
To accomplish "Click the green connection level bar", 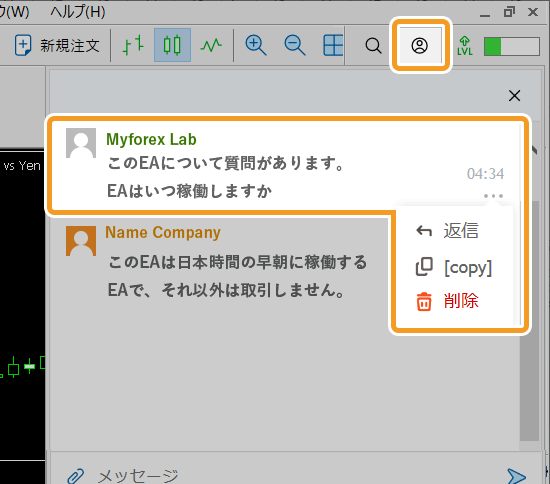I will pos(512,46).
